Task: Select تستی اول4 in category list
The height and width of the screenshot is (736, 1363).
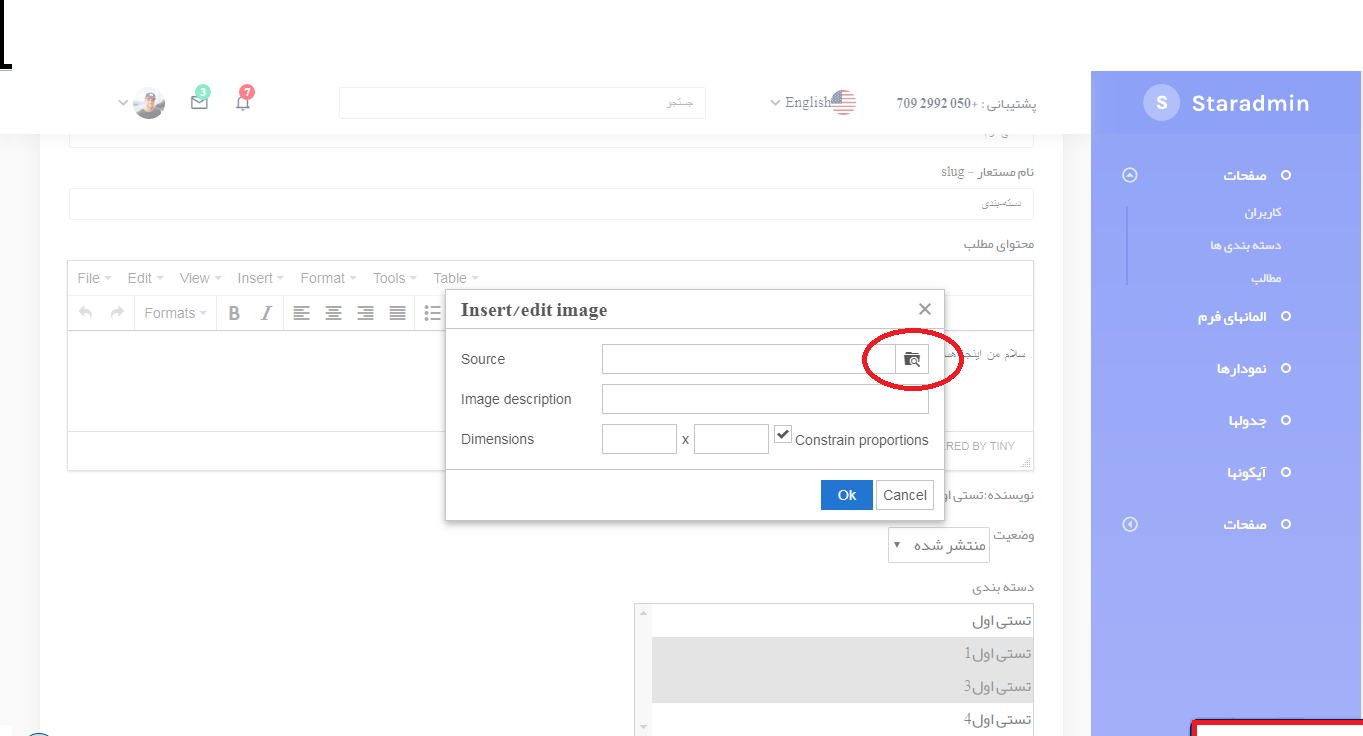Action: (842, 720)
